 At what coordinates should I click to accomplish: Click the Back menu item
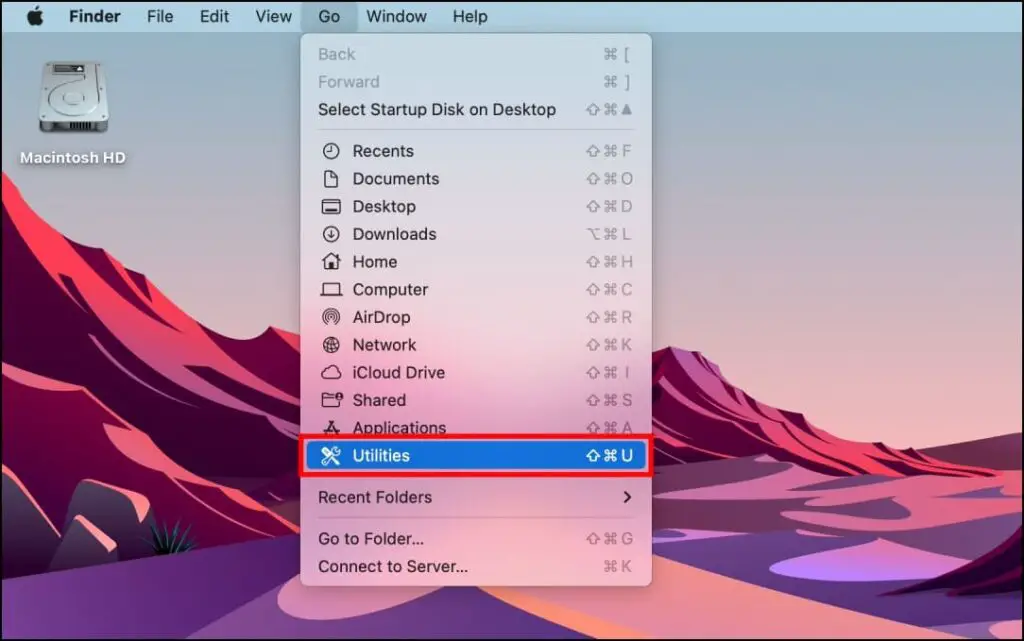tap(475, 54)
